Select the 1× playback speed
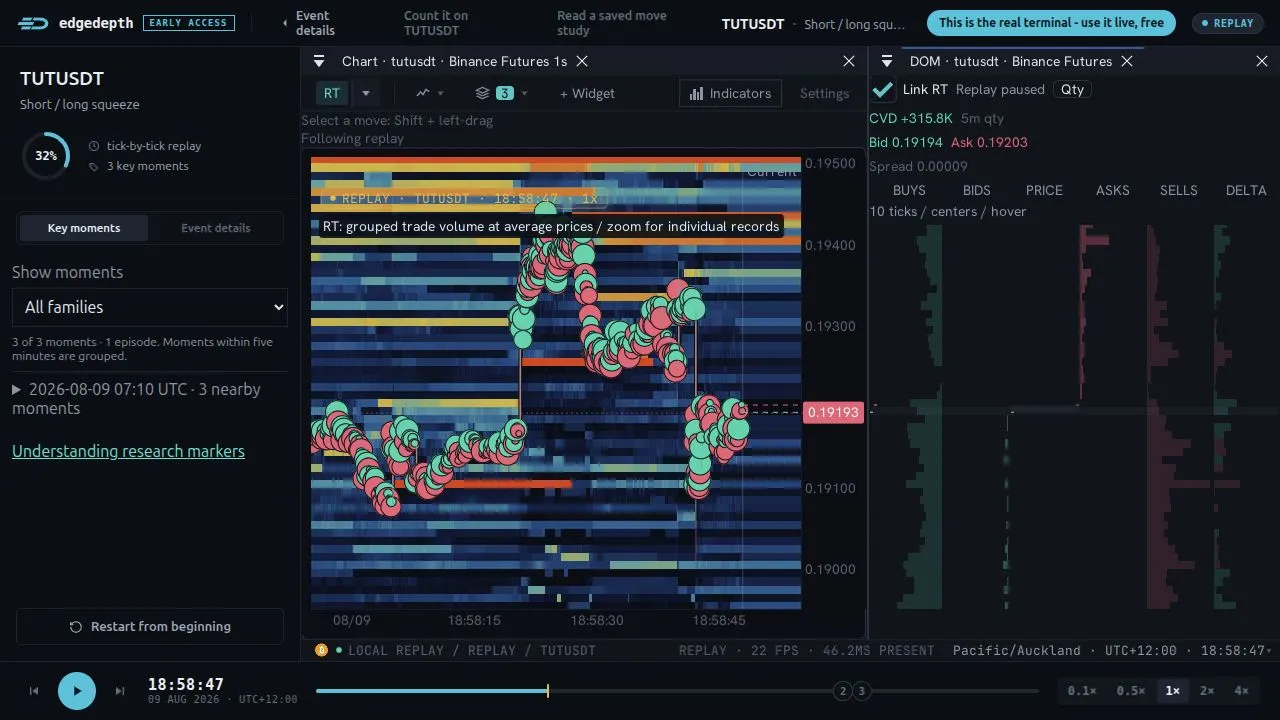The height and width of the screenshot is (720, 1280). tap(1172, 690)
